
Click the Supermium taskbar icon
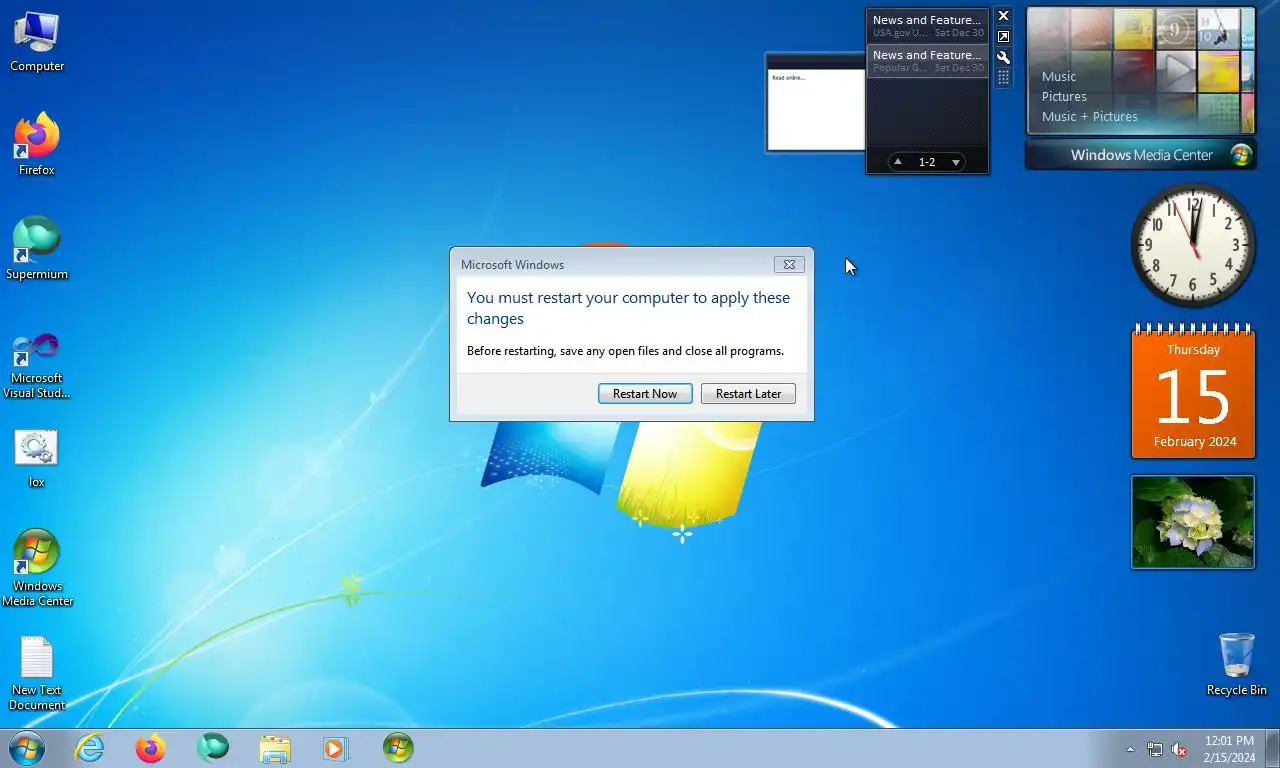click(213, 748)
